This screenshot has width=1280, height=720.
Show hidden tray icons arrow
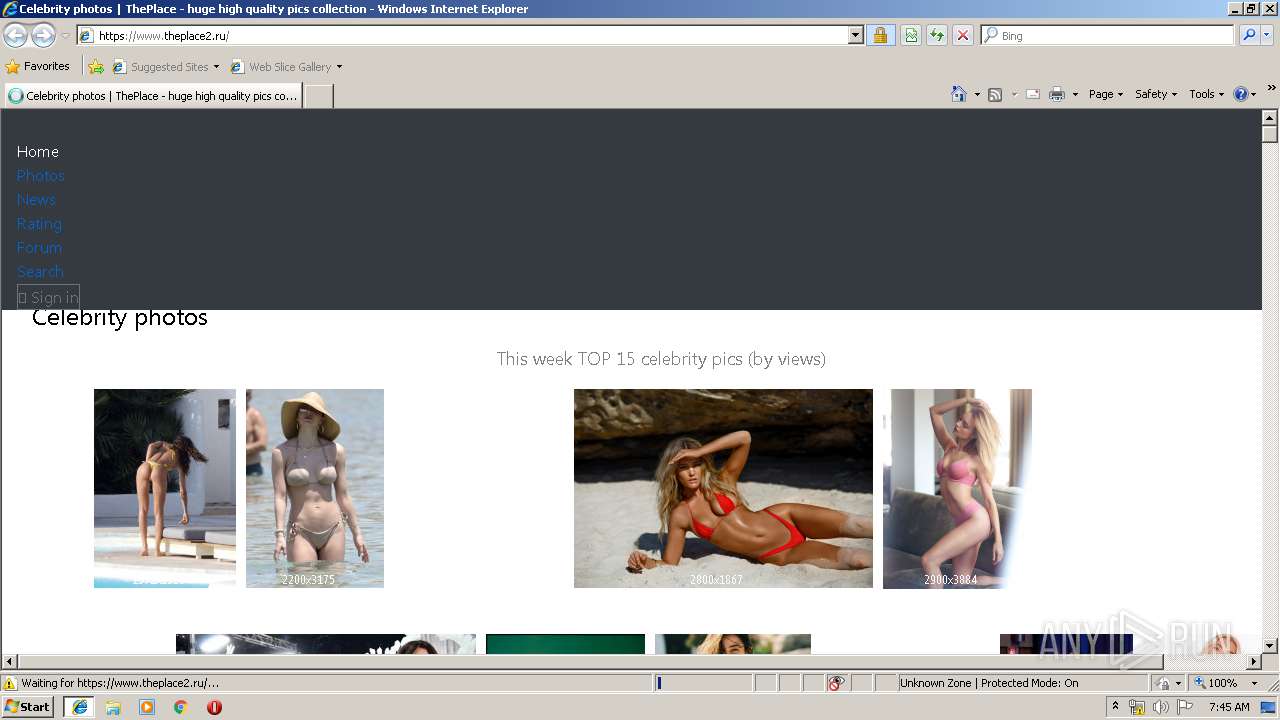1115,707
